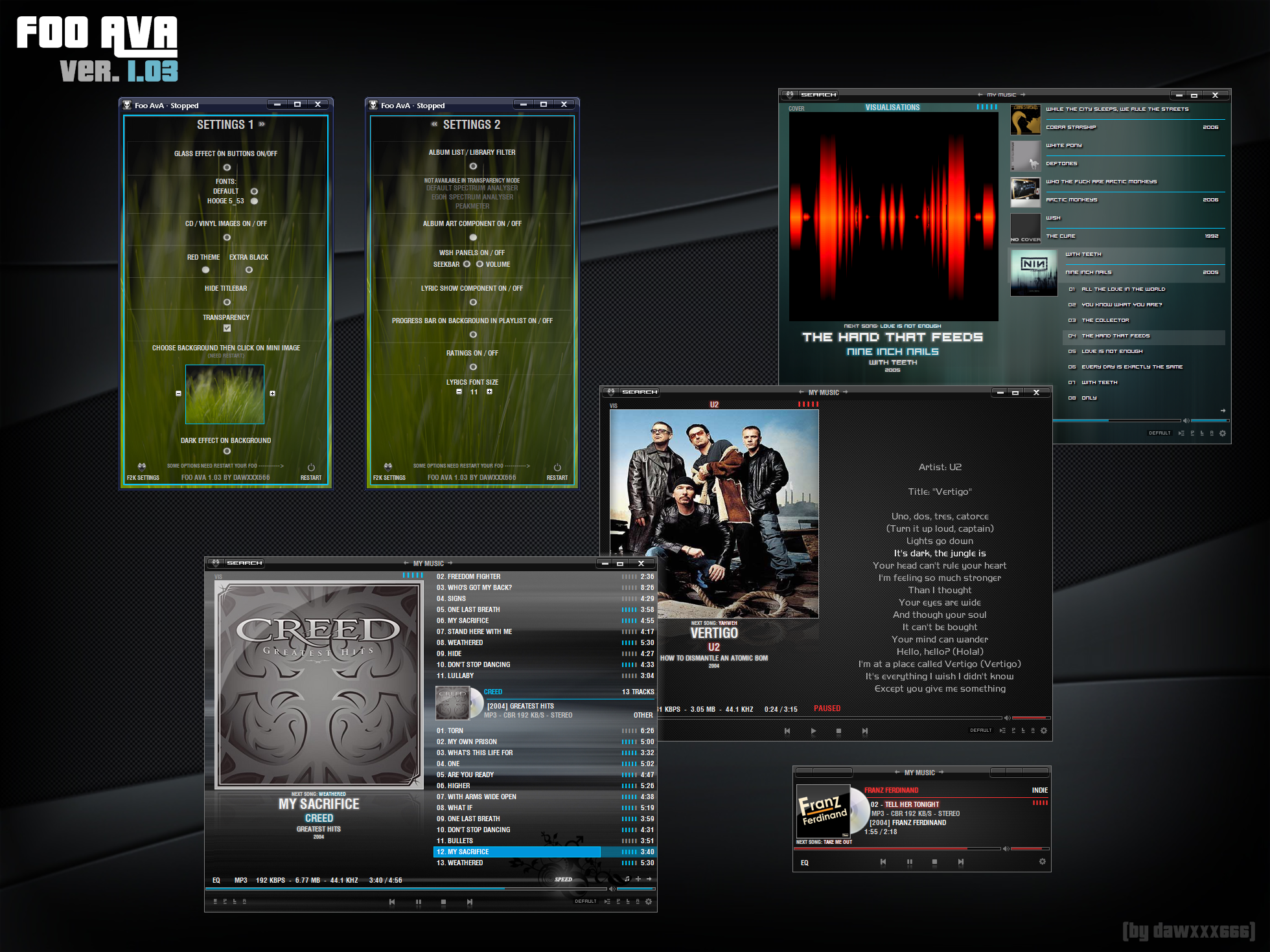Click left arrow of MY MUSIC in U2 player
Image resolution: width=1270 pixels, height=952 pixels.
coord(802,392)
